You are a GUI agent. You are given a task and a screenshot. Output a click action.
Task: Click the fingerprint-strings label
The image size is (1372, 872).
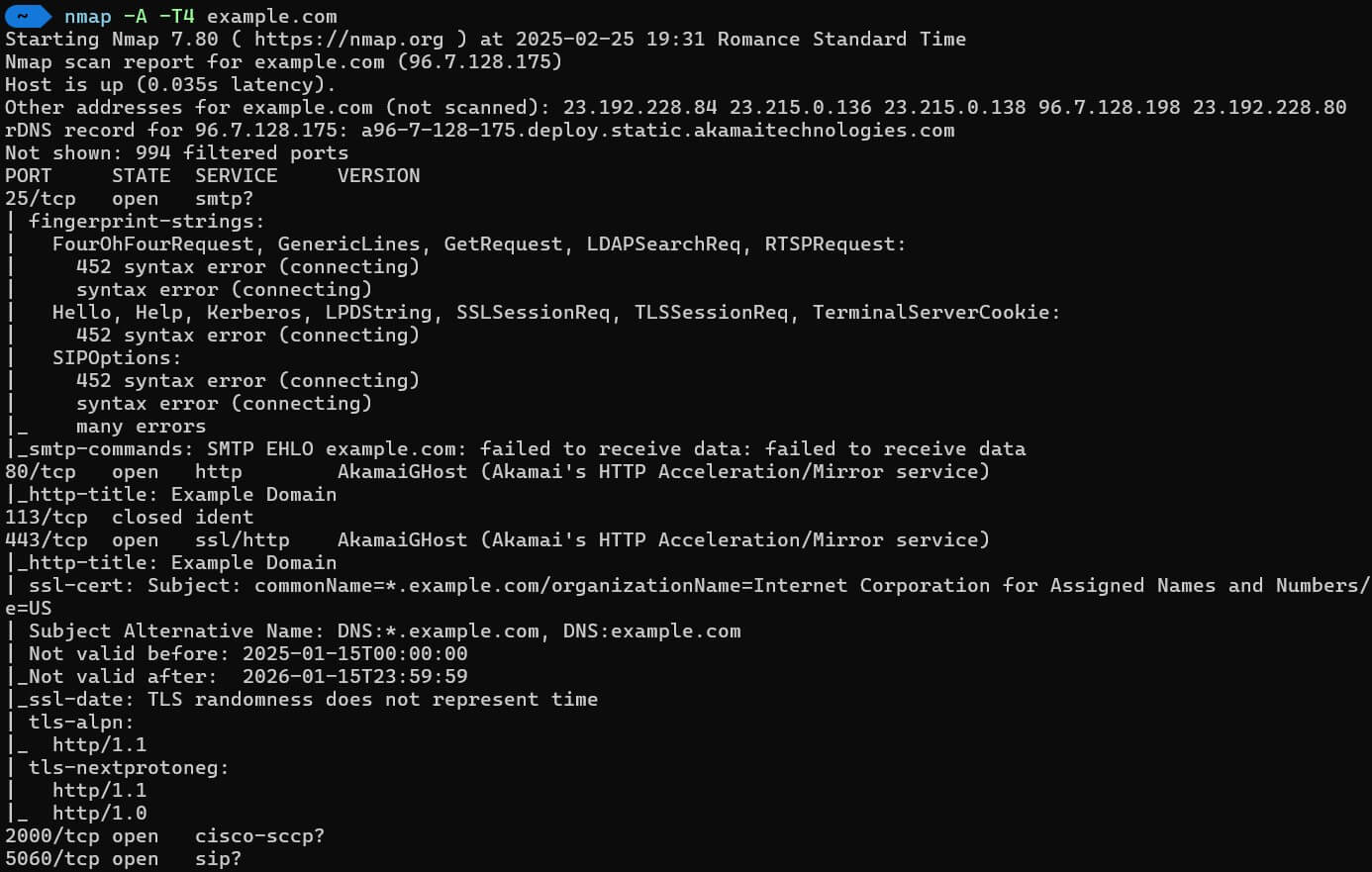[147, 221]
